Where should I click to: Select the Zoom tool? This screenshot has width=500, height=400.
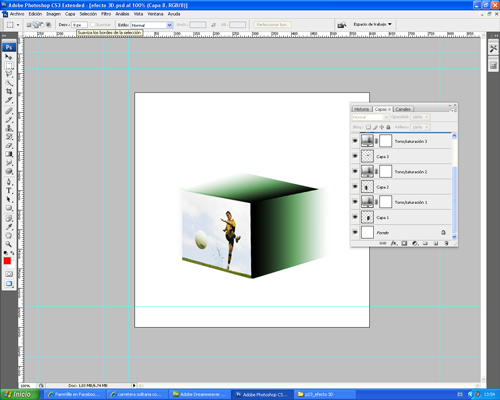[x=9, y=244]
